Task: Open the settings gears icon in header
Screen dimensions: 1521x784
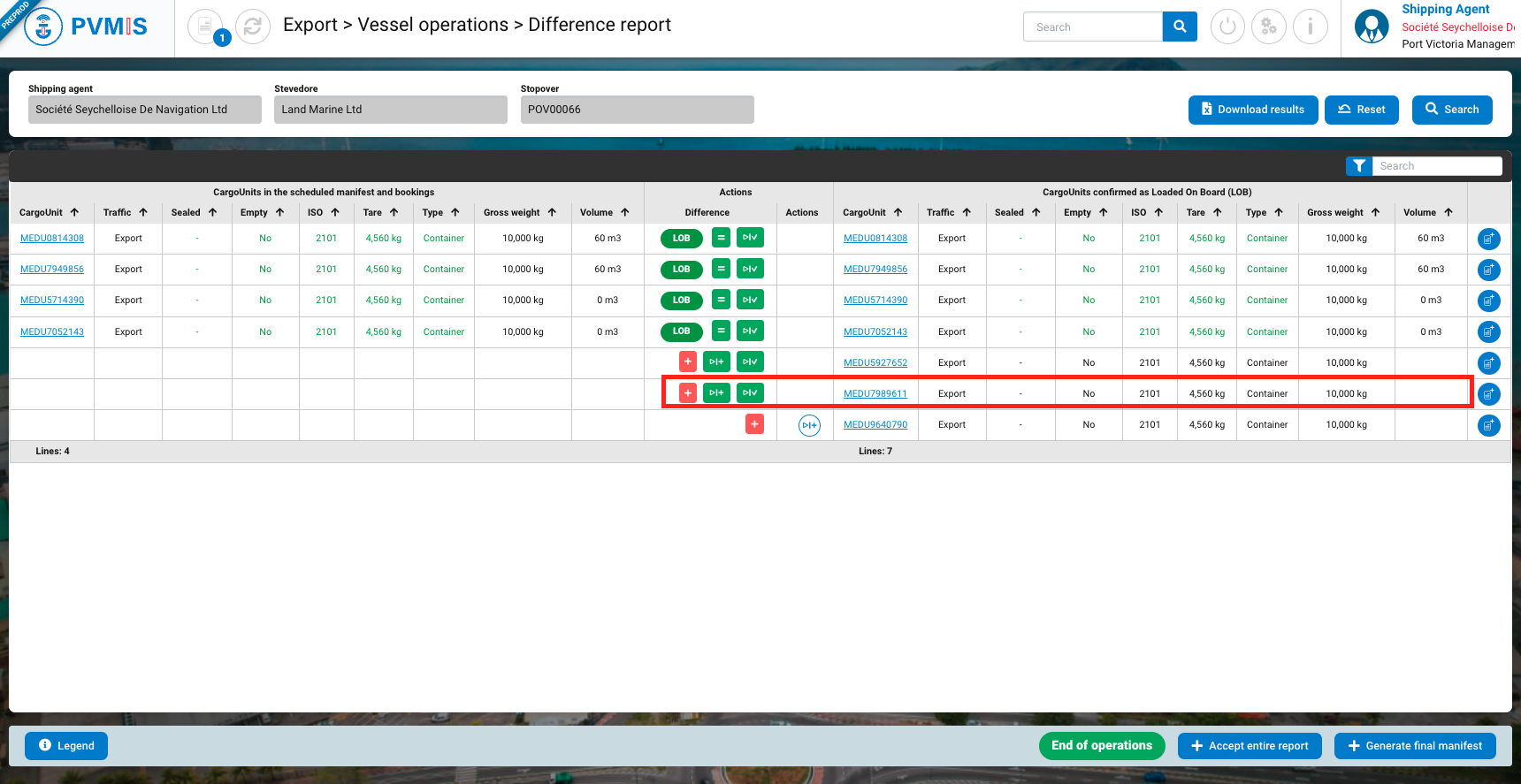Action: click(x=1269, y=27)
